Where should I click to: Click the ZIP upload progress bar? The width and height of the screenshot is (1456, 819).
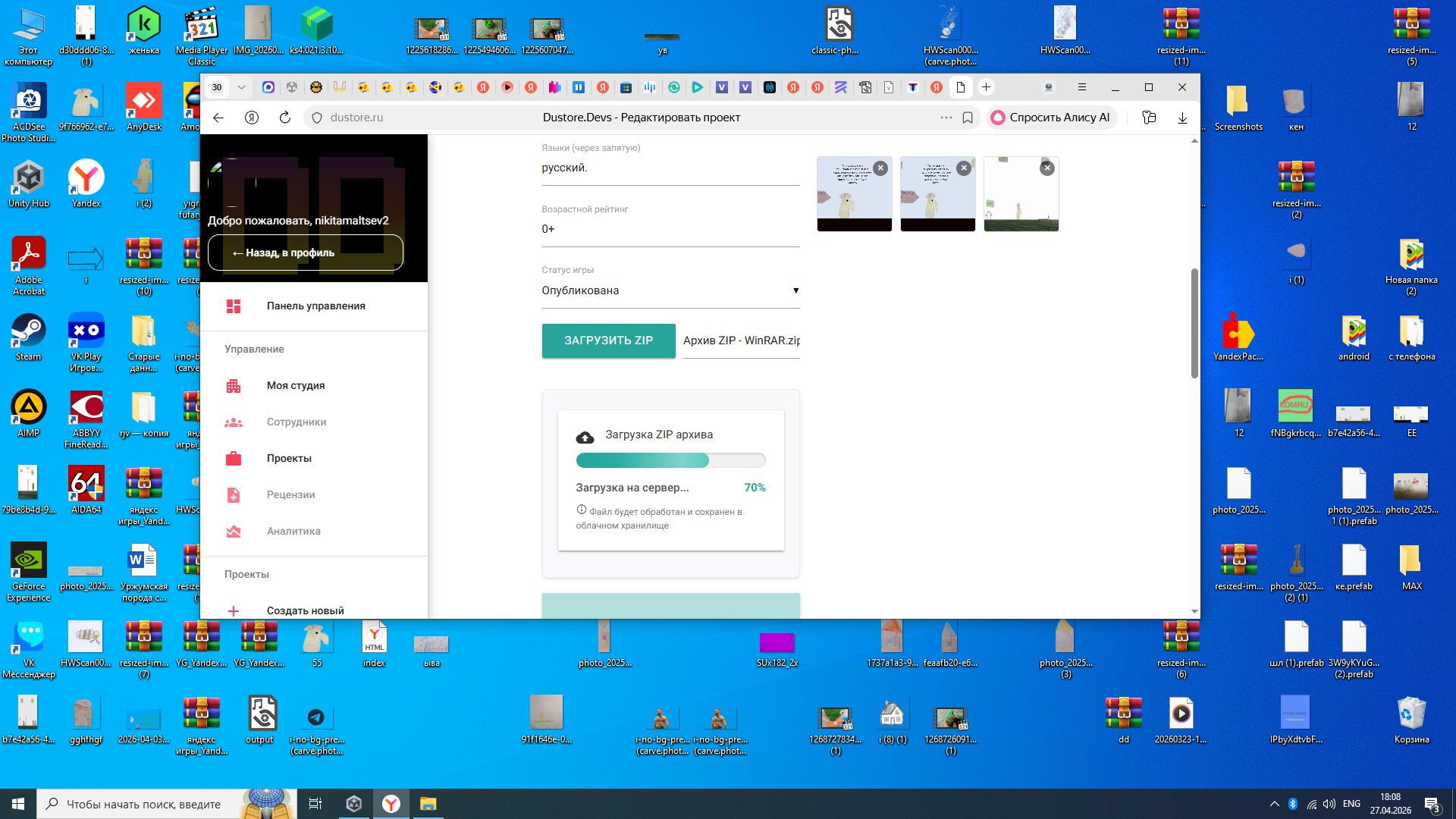pos(670,460)
